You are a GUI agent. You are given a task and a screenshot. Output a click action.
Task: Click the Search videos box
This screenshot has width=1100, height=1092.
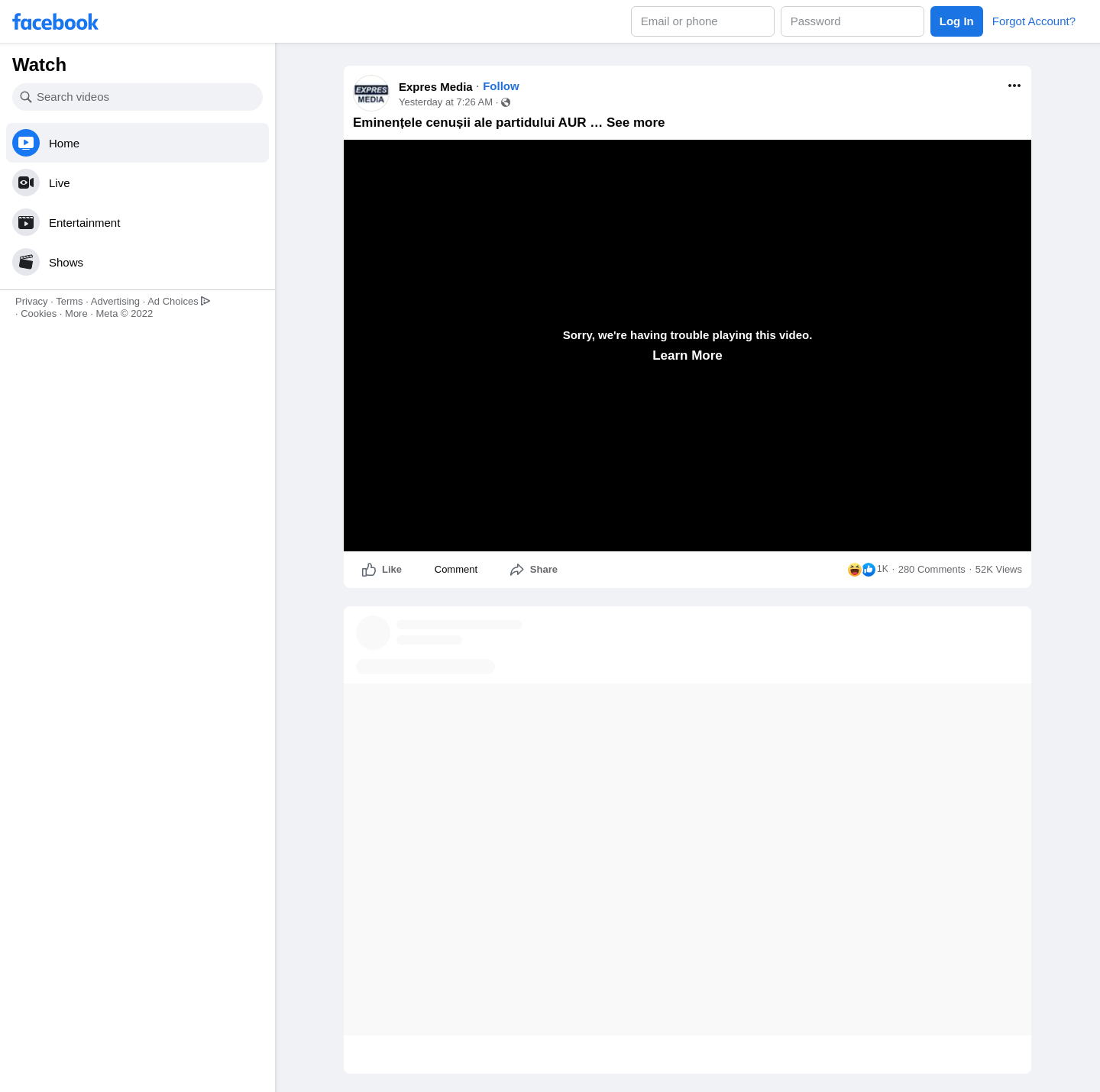pos(137,97)
